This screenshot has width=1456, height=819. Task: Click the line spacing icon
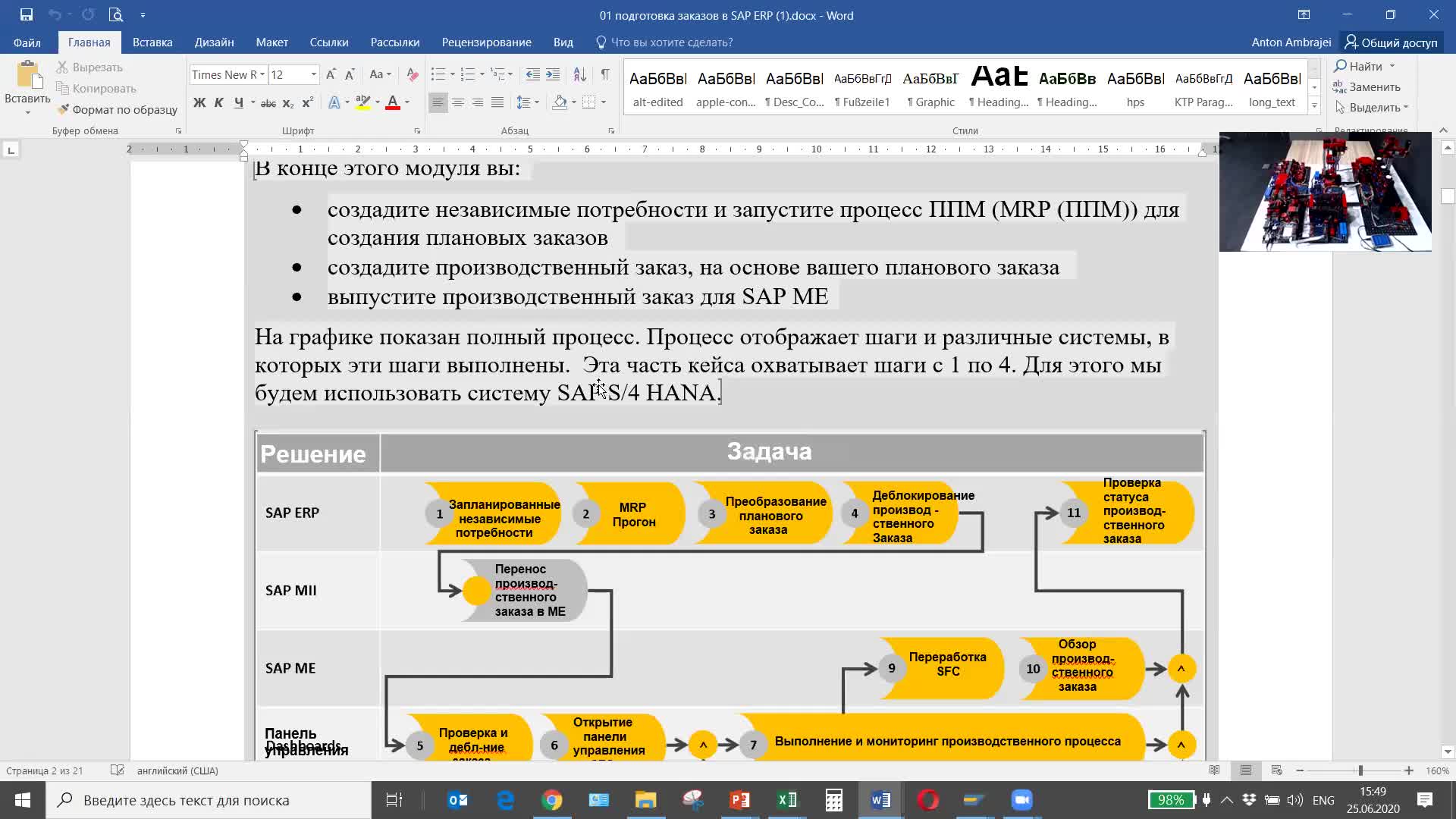pos(523,102)
